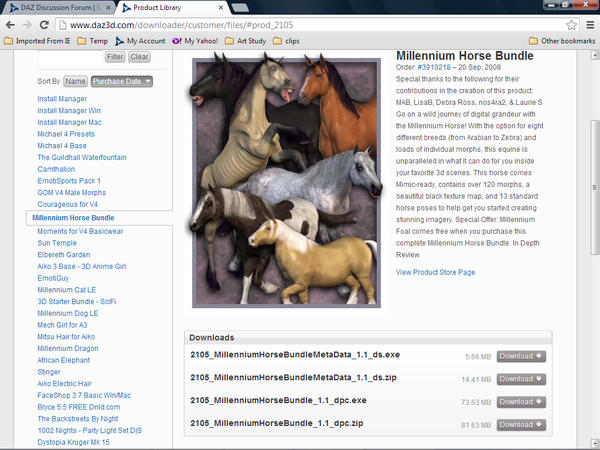Open Download dropdown for MetaData_1.1_ds.exe
The height and width of the screenshot is (450, 600).
[x=521, y=356]
